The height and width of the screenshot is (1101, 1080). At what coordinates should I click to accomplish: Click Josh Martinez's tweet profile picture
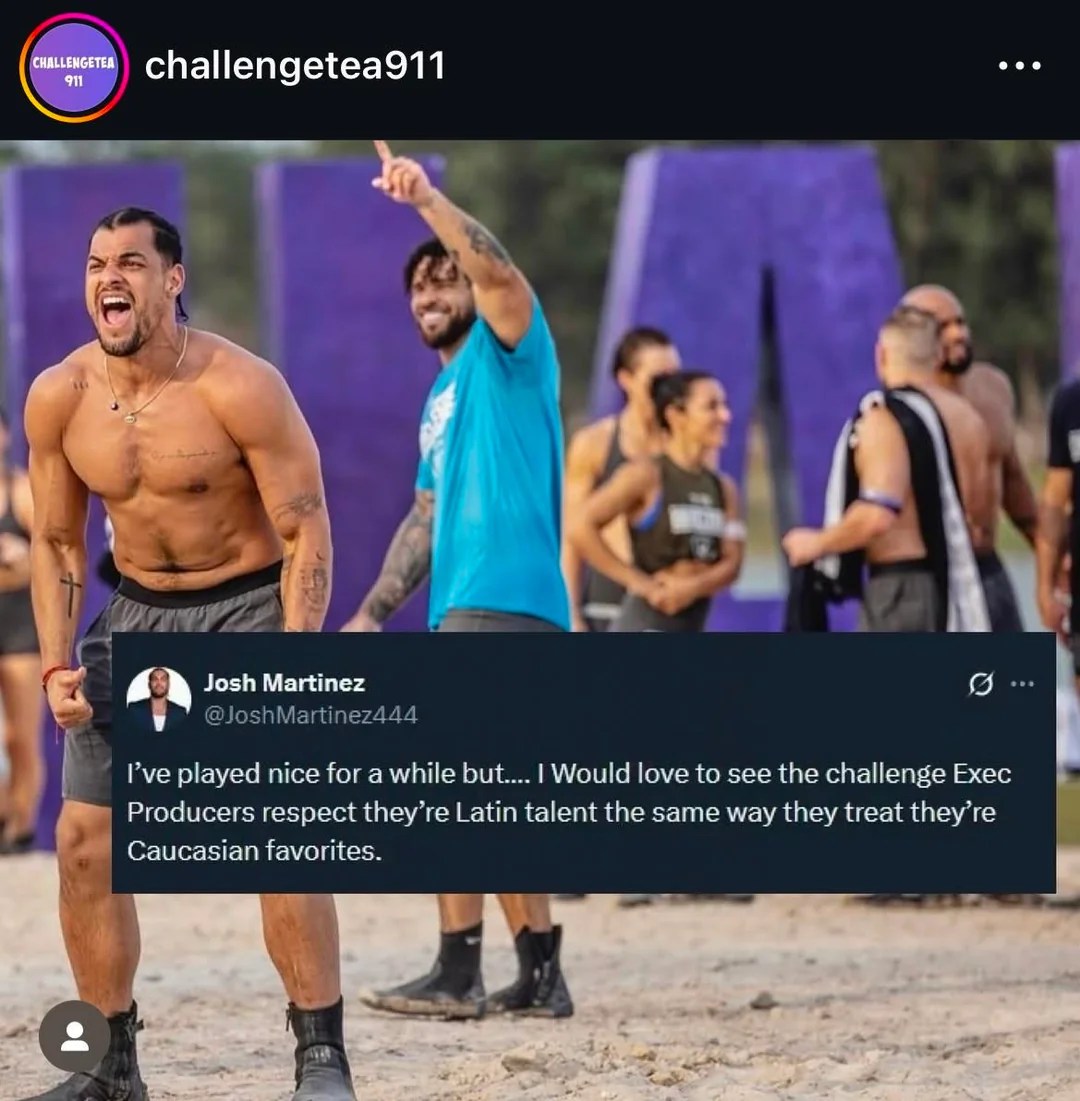point(159,699)
